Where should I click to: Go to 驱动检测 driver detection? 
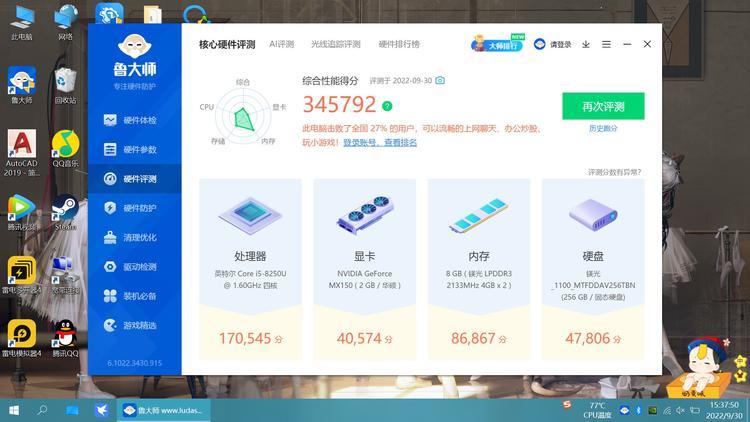point(138,267)
